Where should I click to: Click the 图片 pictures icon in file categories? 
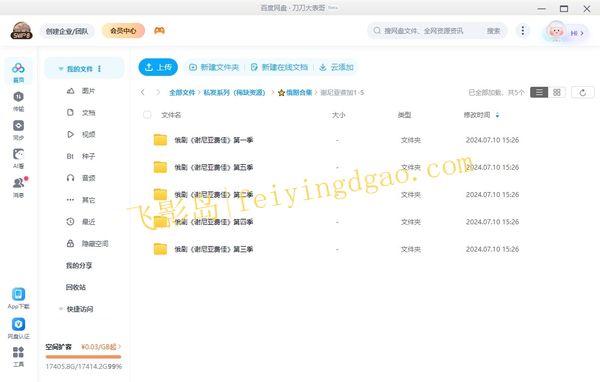[70, 91]
